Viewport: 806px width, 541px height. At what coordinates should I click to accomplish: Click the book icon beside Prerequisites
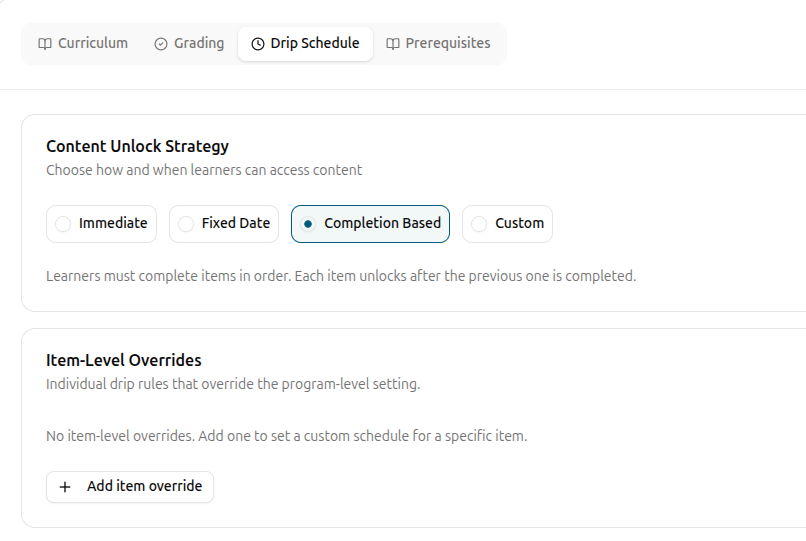[393, 44]
